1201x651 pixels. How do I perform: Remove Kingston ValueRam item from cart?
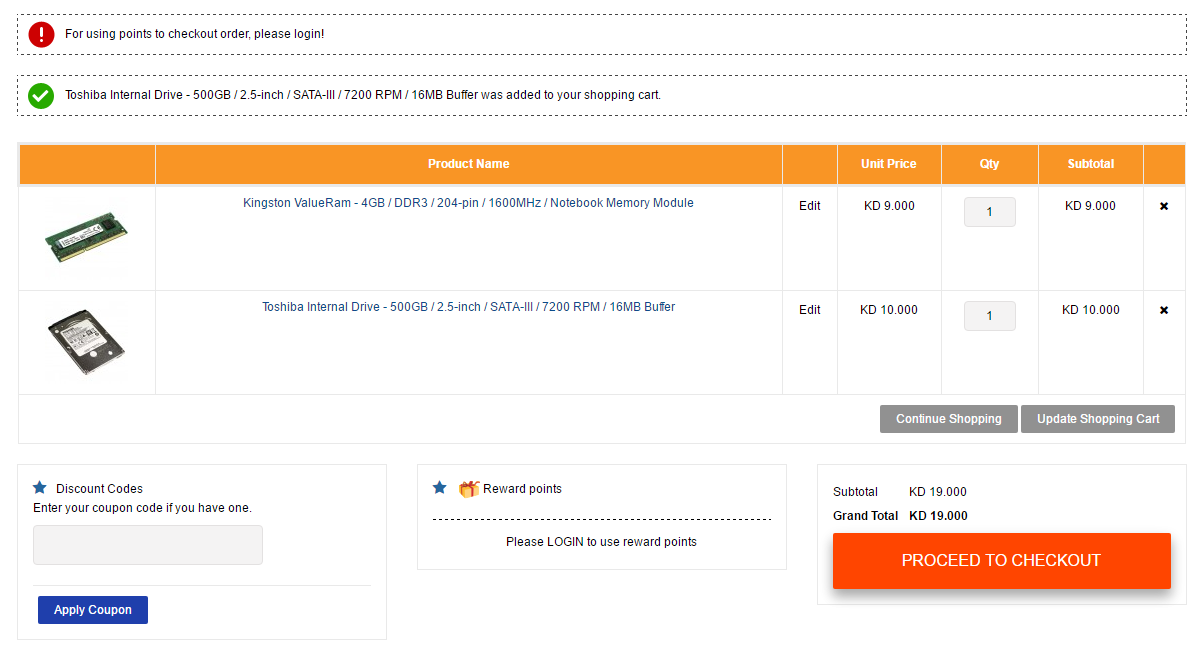(x=1163, y=206)
